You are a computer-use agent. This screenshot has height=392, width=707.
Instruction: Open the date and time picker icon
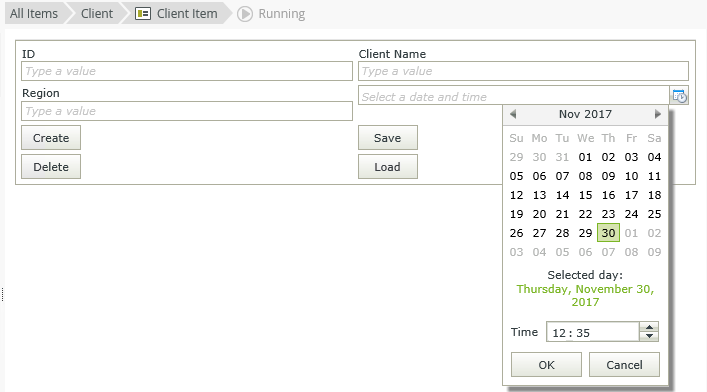click(679, 96)
